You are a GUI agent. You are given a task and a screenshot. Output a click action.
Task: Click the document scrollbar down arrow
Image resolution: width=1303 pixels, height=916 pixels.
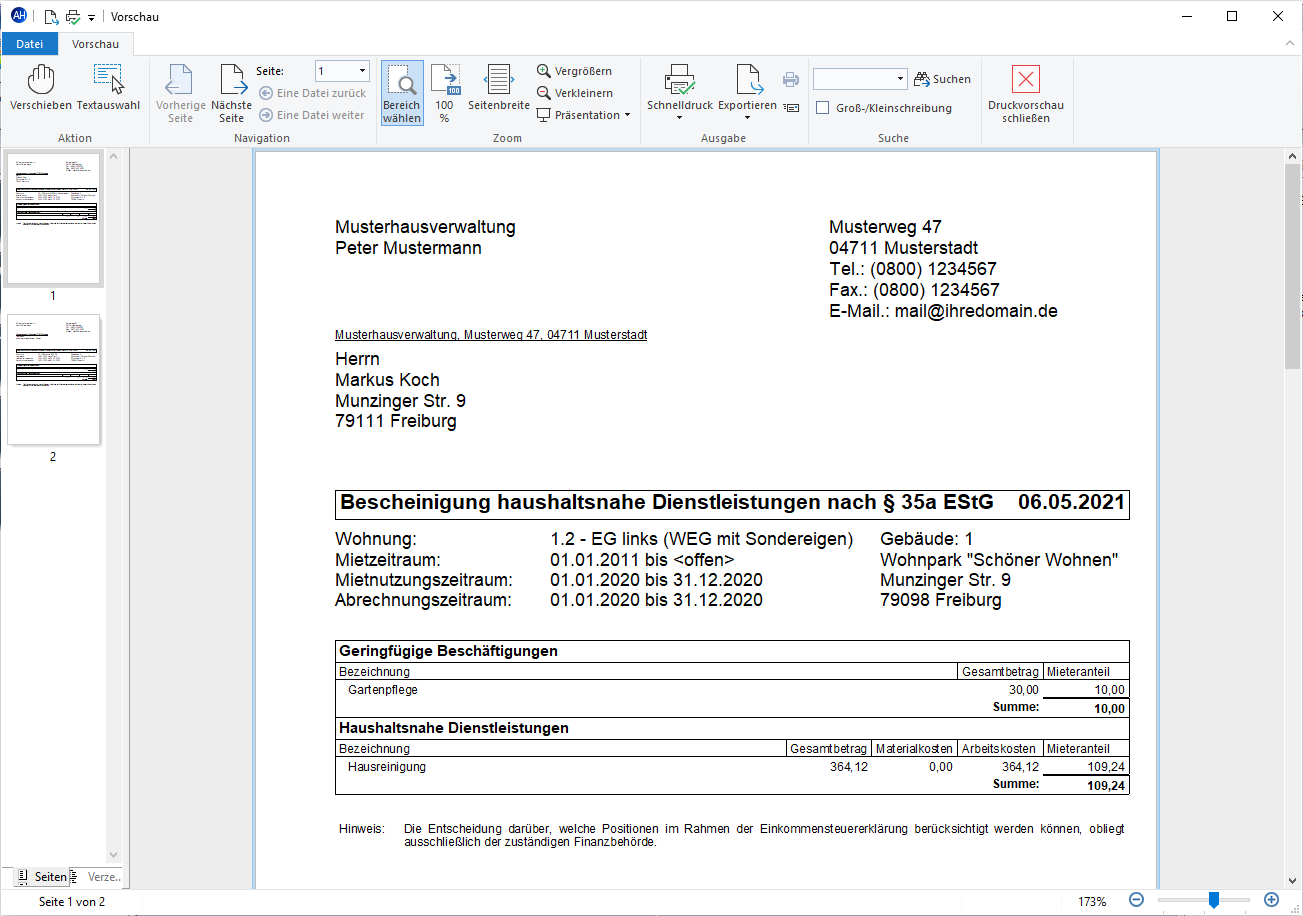[x=1292, y=881]
